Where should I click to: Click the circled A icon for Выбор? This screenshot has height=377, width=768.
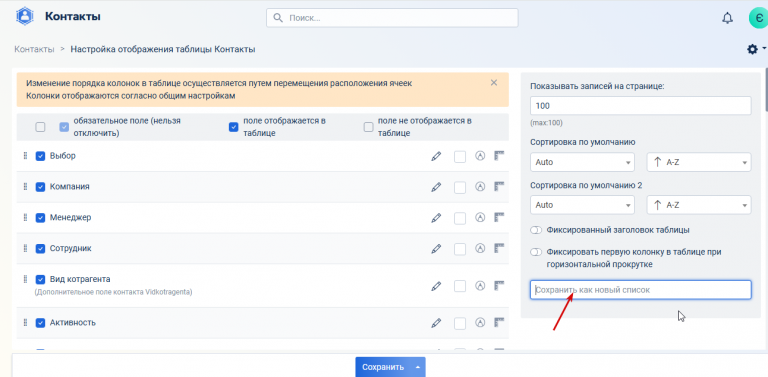480,156
